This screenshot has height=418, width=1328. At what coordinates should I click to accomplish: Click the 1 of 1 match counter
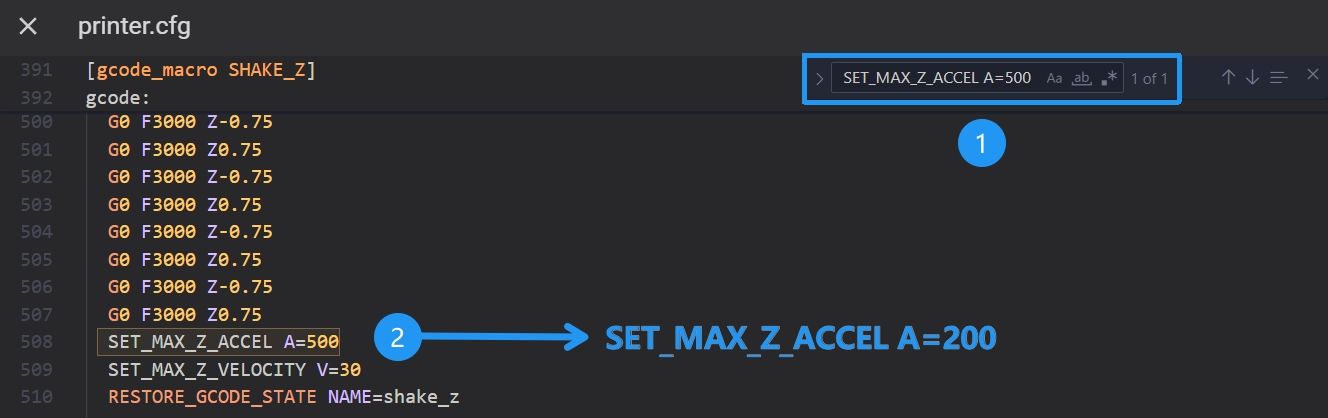click(x=1149, y=78)
